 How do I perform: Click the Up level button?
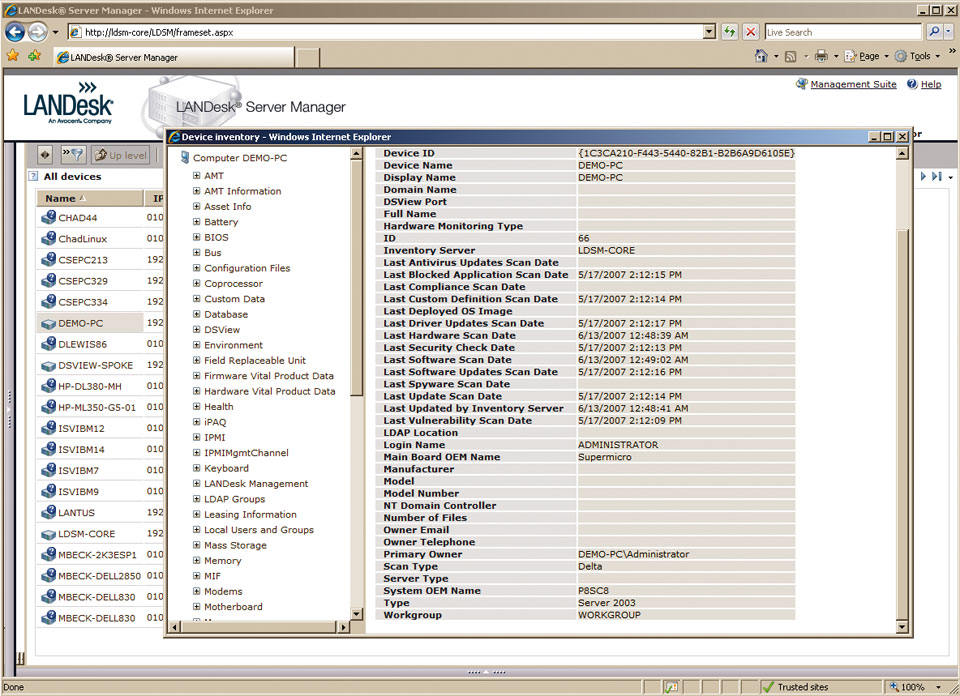point(120,155)
